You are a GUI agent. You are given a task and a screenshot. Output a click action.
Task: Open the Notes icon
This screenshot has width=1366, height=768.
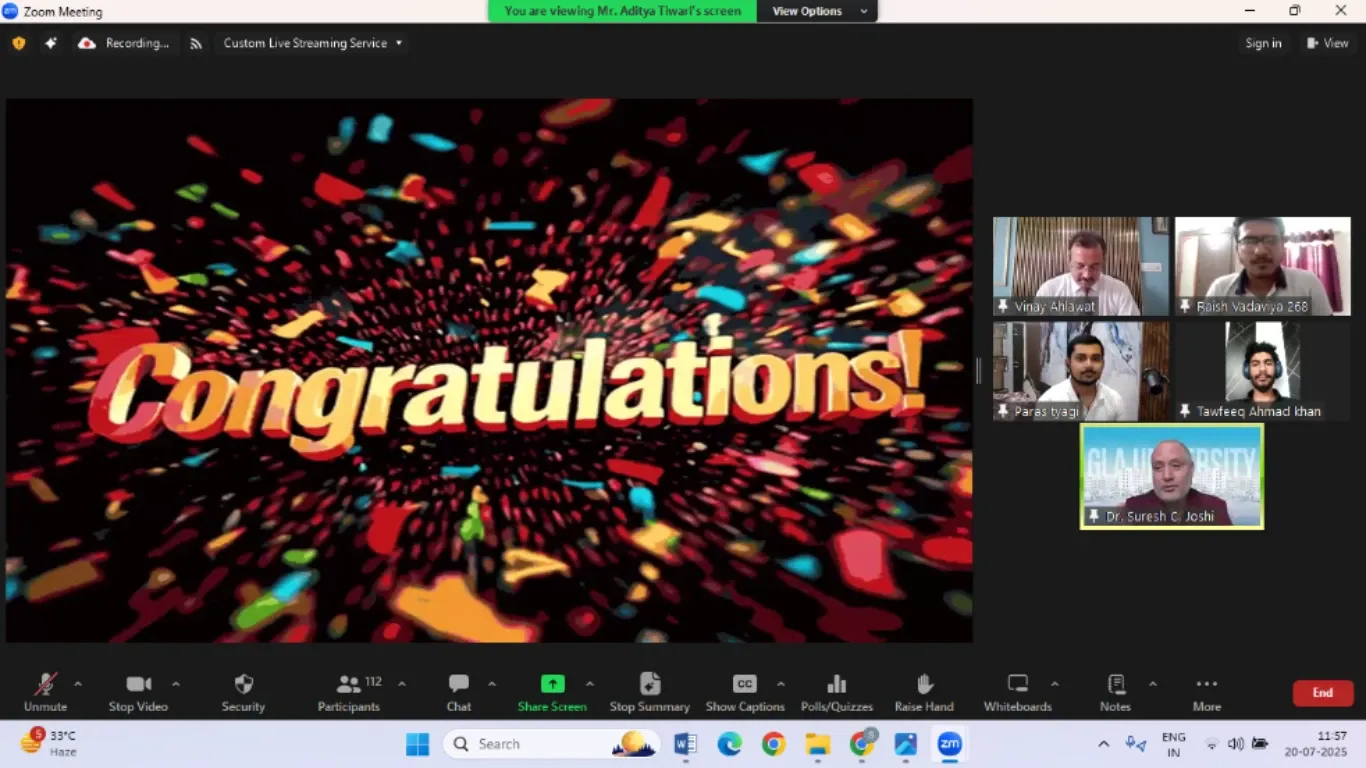1115,685
